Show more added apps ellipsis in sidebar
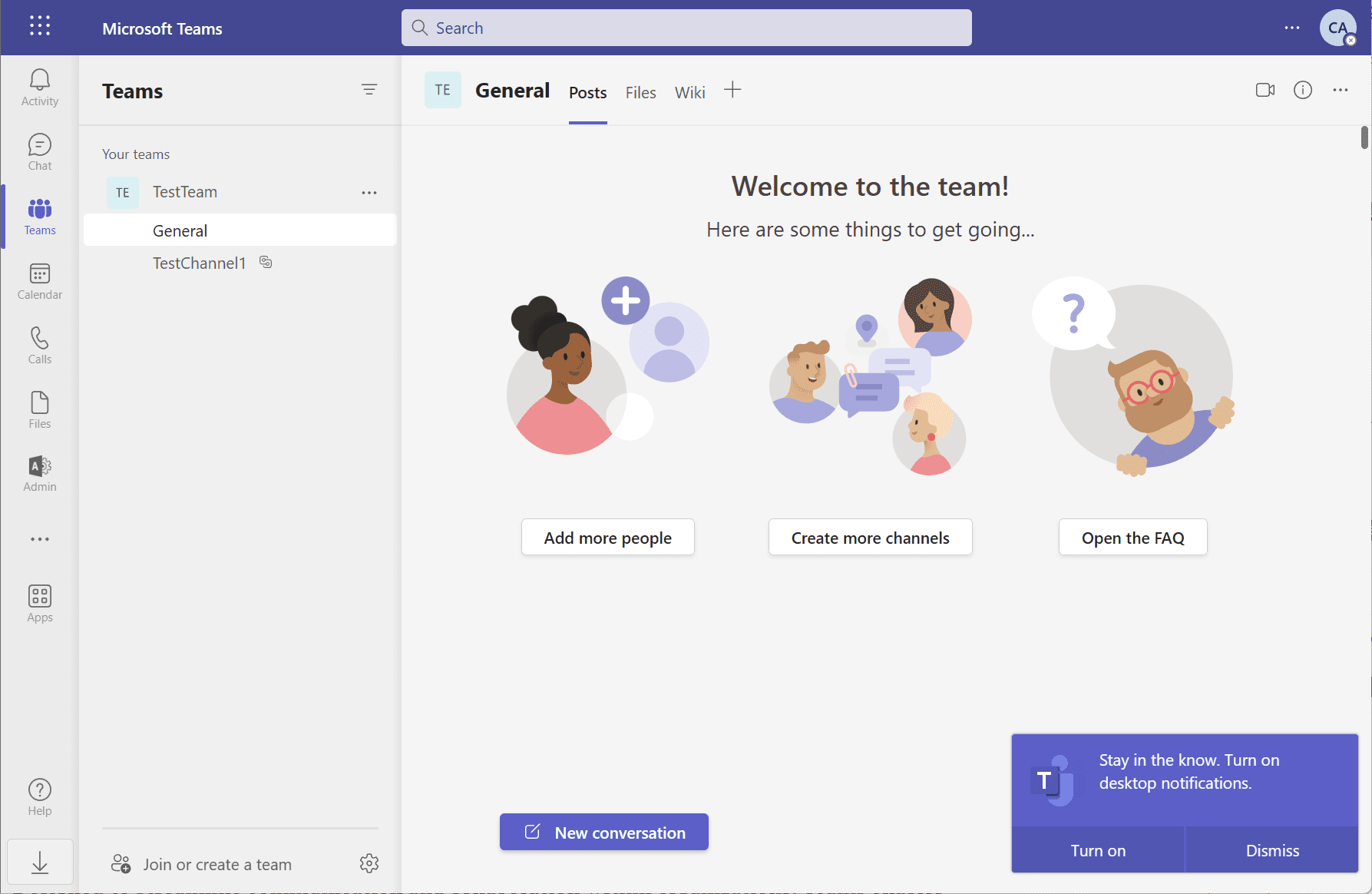This screenshot has width=1372, height=894. (40, 539)
